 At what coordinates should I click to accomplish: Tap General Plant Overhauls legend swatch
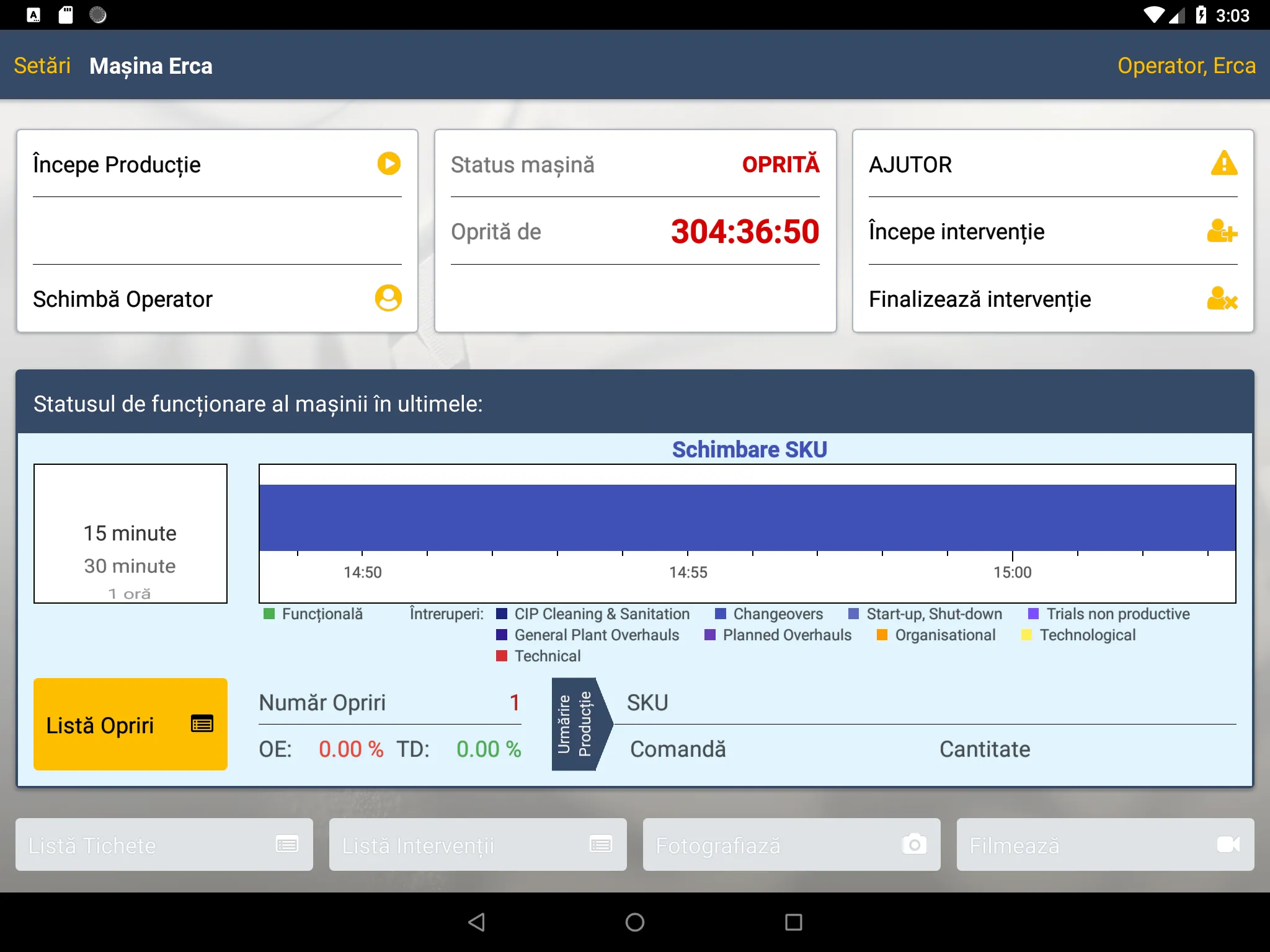pos(502,635)
